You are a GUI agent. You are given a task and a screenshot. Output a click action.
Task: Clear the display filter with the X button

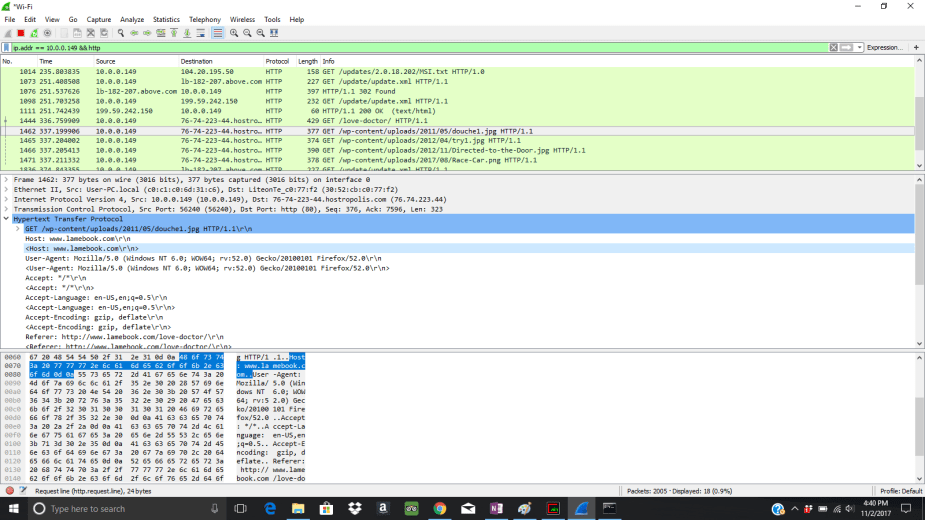[x=834, y=47]
